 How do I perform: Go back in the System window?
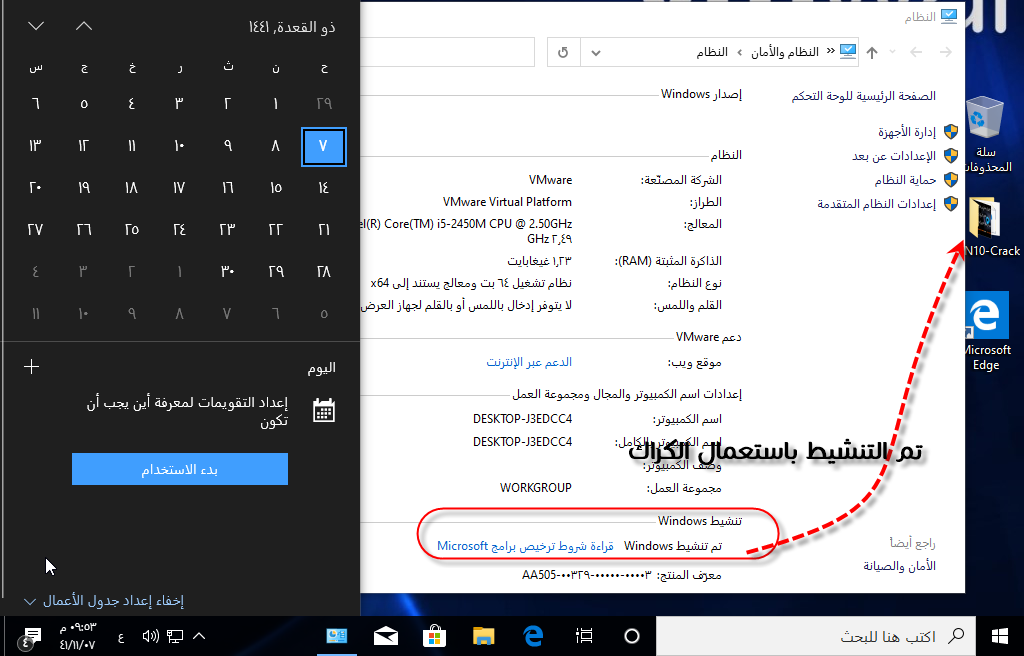pos(945,52)
